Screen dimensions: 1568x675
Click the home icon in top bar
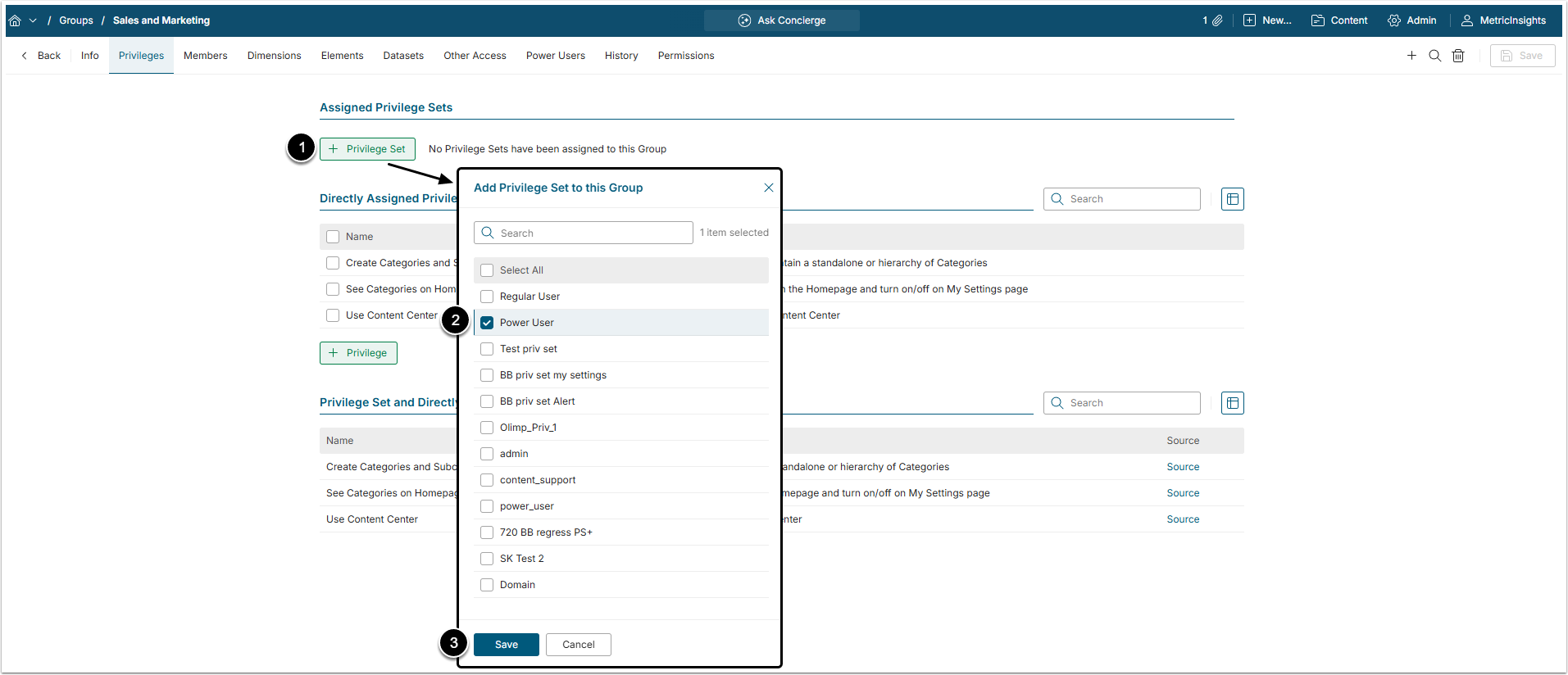[x=15, y=20]
